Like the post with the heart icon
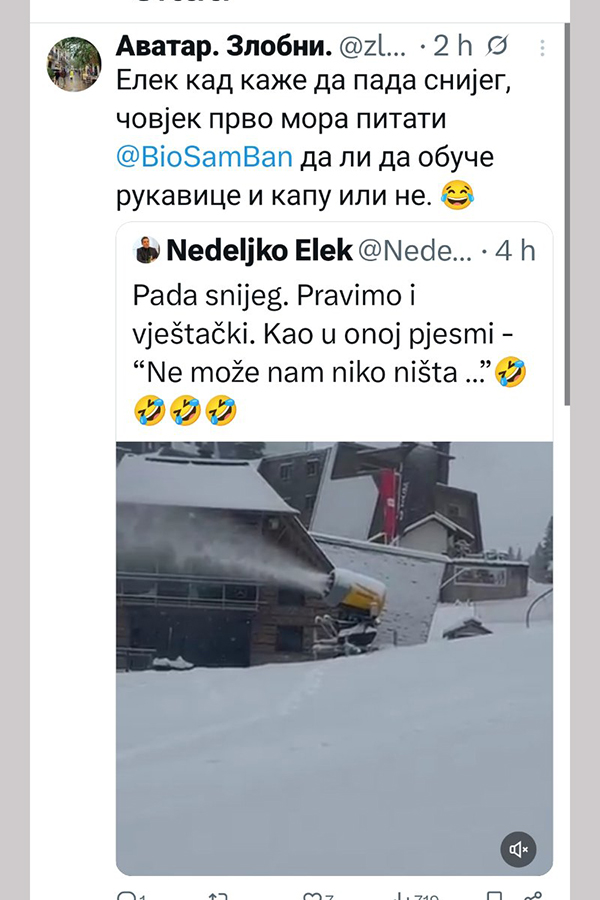This screenshot has height=900, width=600. pos(311,895)
